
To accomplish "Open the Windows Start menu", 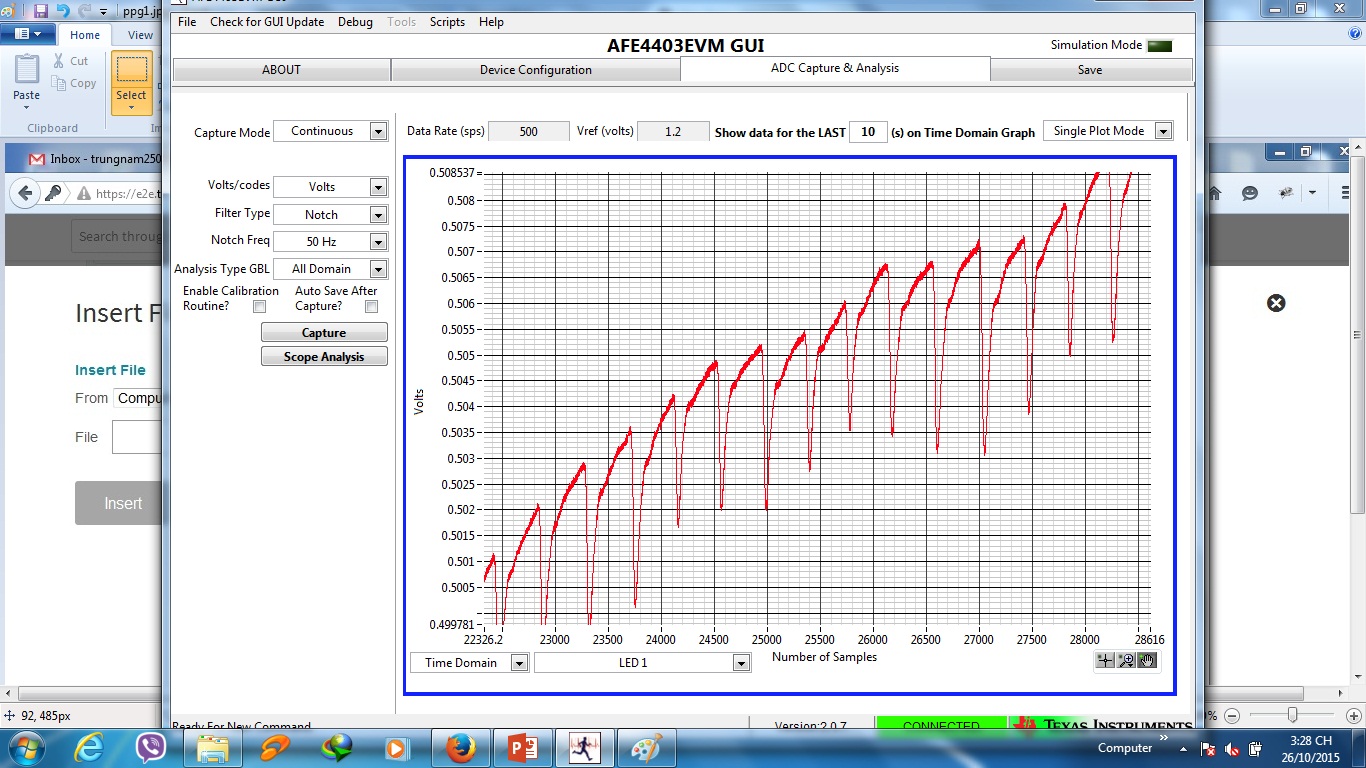I will [26, 747].
